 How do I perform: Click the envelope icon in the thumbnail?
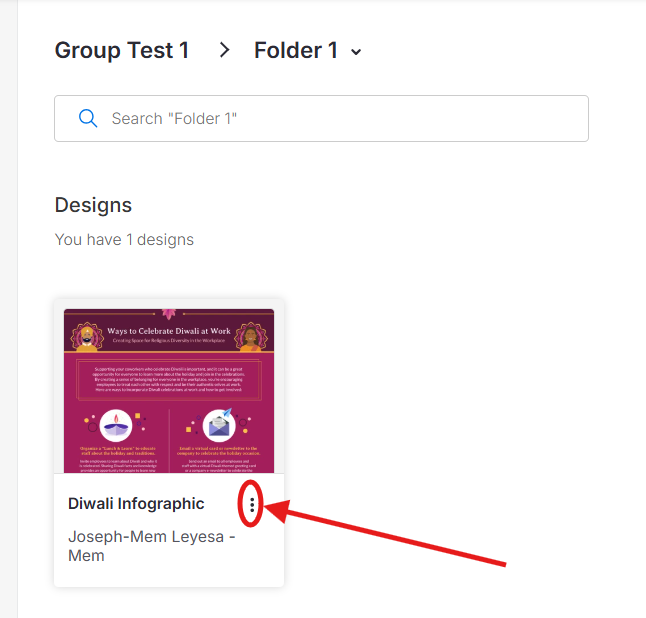(x=220, y=425)
